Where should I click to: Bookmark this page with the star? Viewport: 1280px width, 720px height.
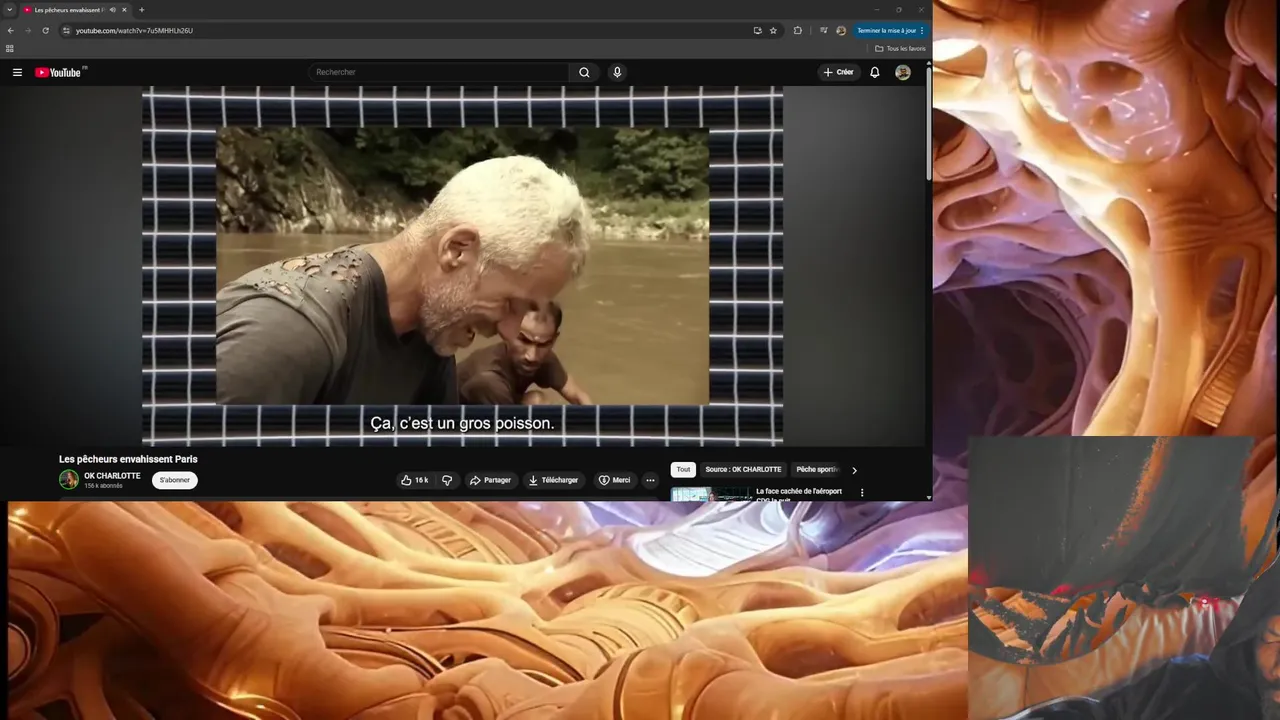click(773, 30)
